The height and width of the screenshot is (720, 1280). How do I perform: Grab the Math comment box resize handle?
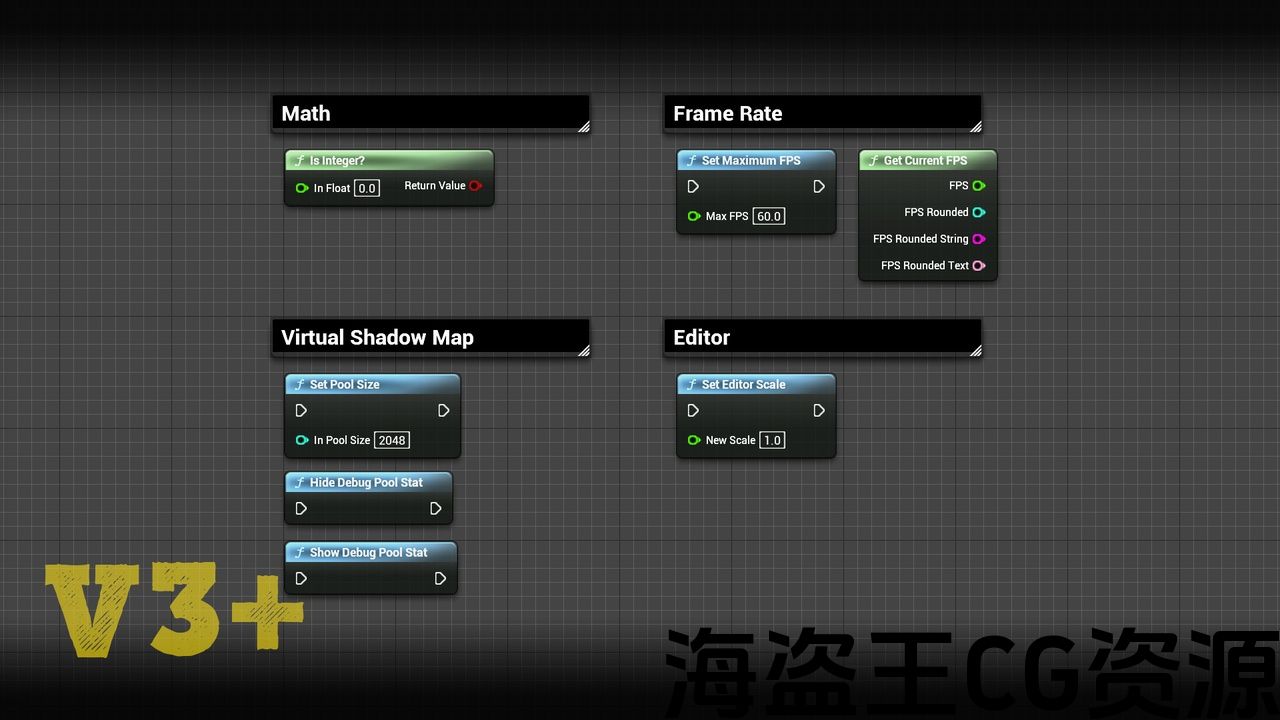pyautogui.click(x=583, y=126)
